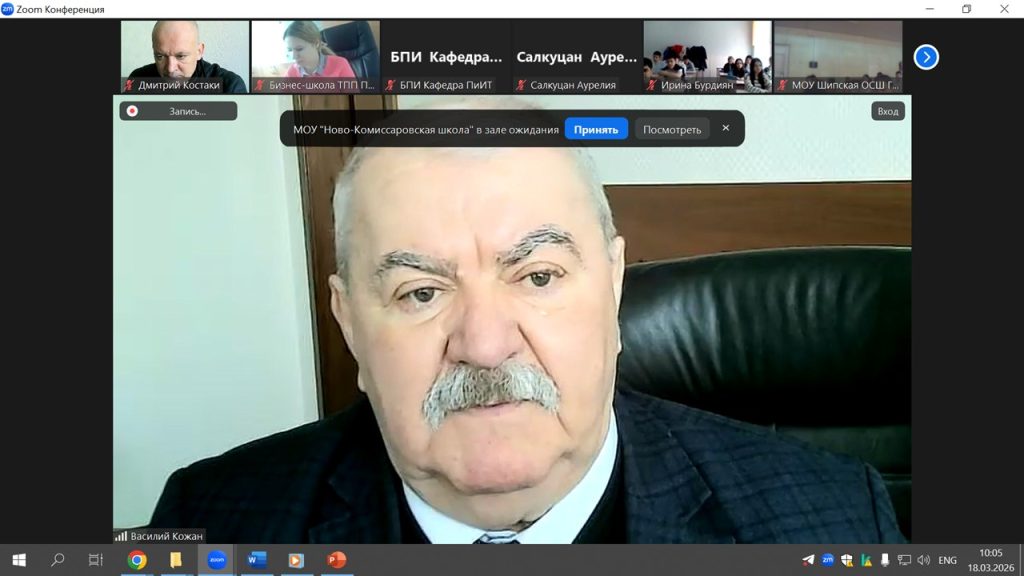Click the Вход button

point(888,111)
